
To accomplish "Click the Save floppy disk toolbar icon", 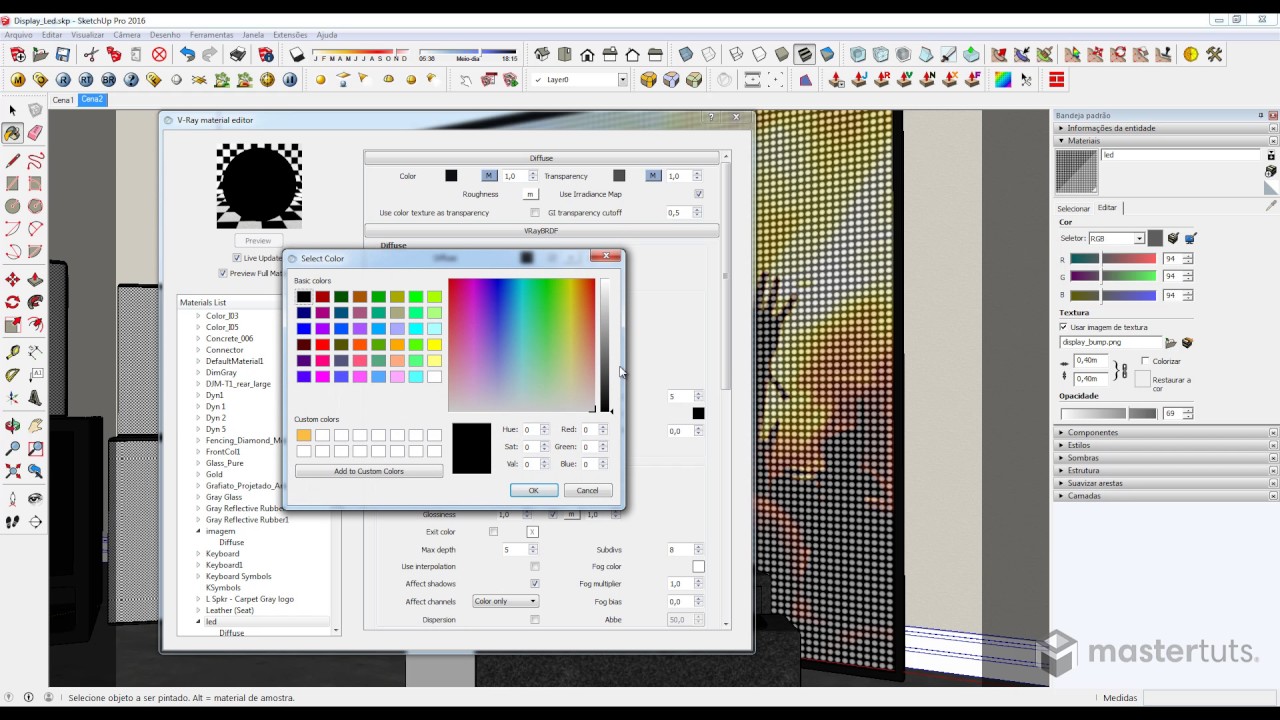I will 63,55.
